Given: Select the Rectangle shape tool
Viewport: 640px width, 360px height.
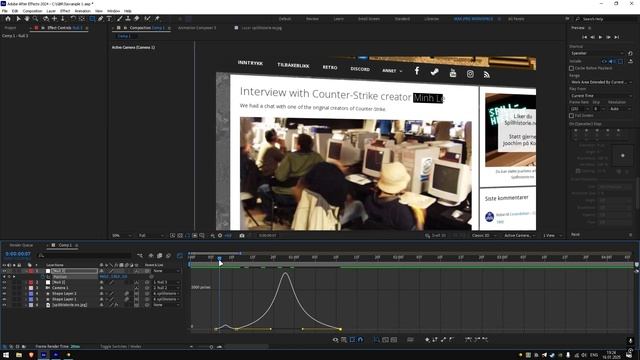Looking at the screenshot, I should coord(92,19).
